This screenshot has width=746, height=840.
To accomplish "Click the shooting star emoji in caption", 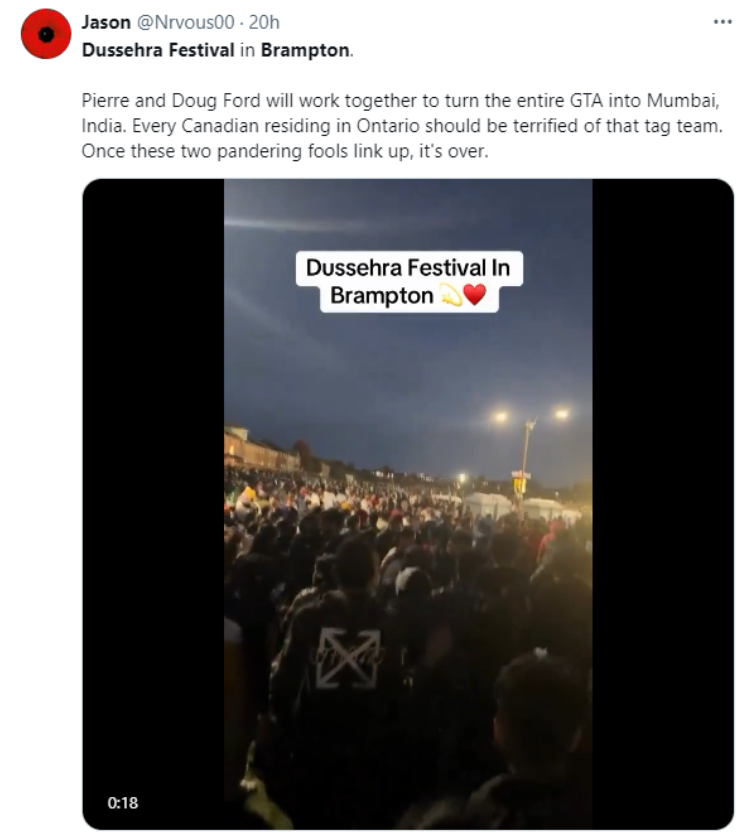I will point(451,295).
